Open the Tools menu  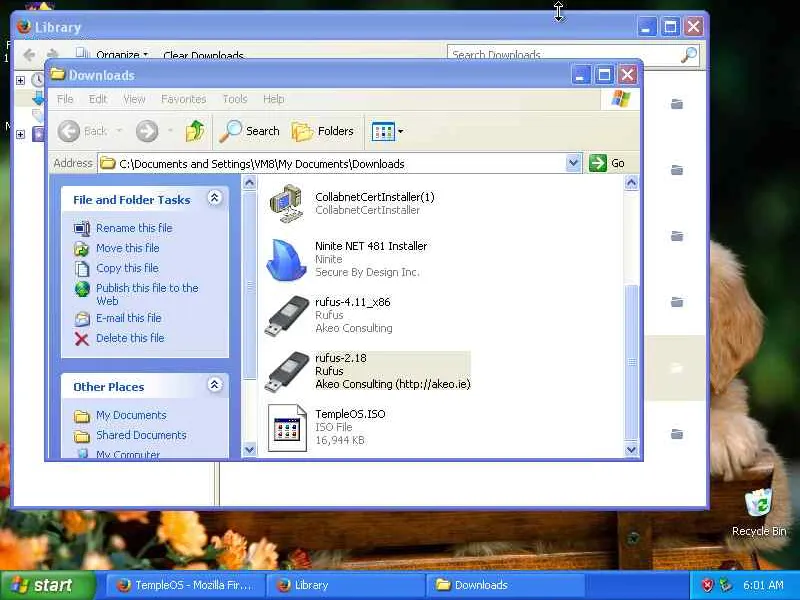[x=235, y=99]
